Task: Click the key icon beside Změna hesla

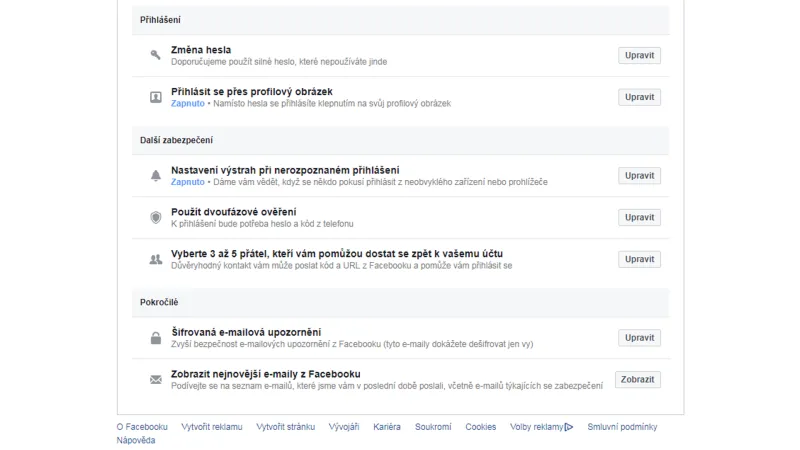Action: click(x=155, y=55)
